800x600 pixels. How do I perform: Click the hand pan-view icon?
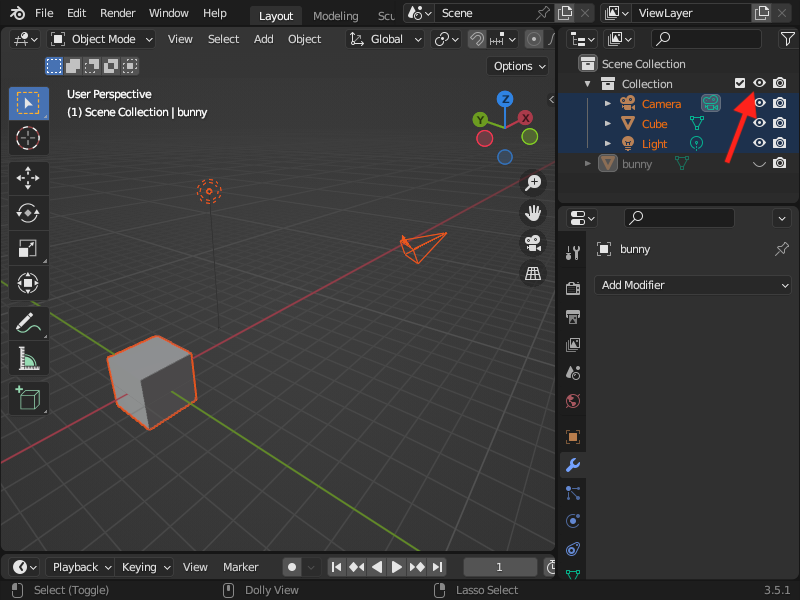point(533,213)
